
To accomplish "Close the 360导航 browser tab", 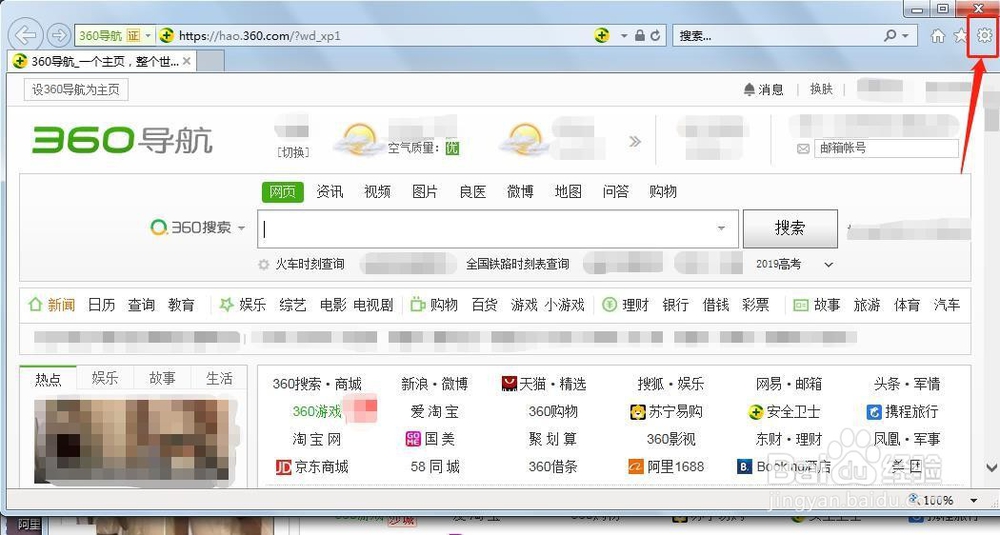I will pyautogui.click(x=186, y=61).
